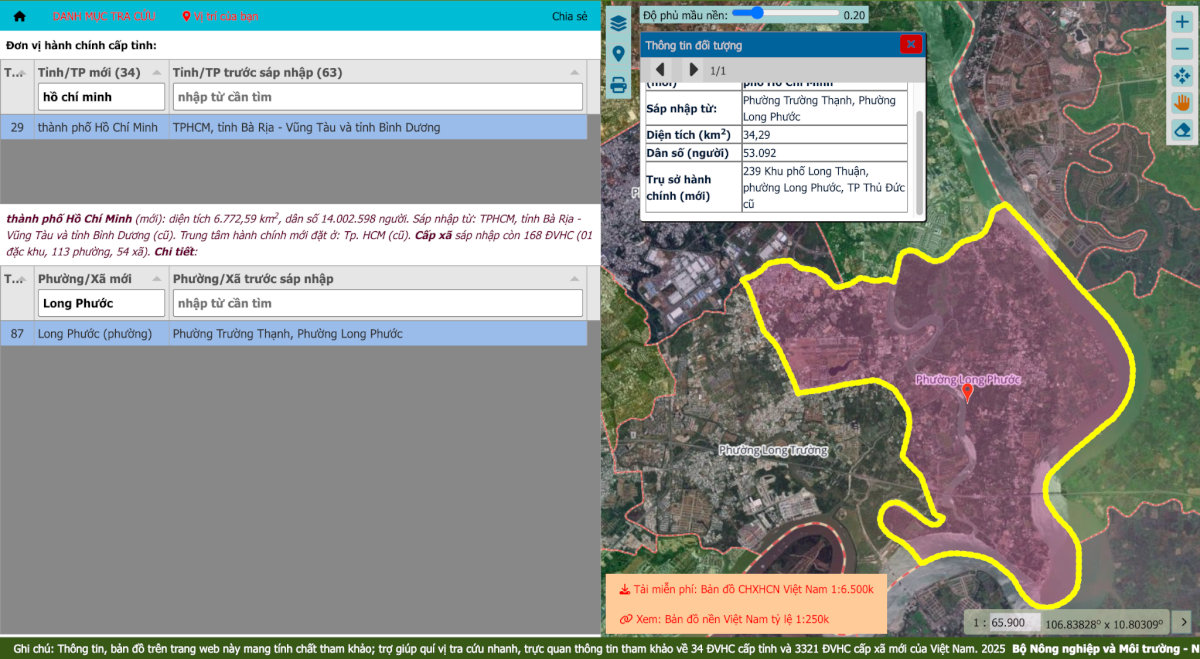Open DANH MỤC TRA CỨU menu
This screenshot has width=1200, height=659.
tap(104, 16)
